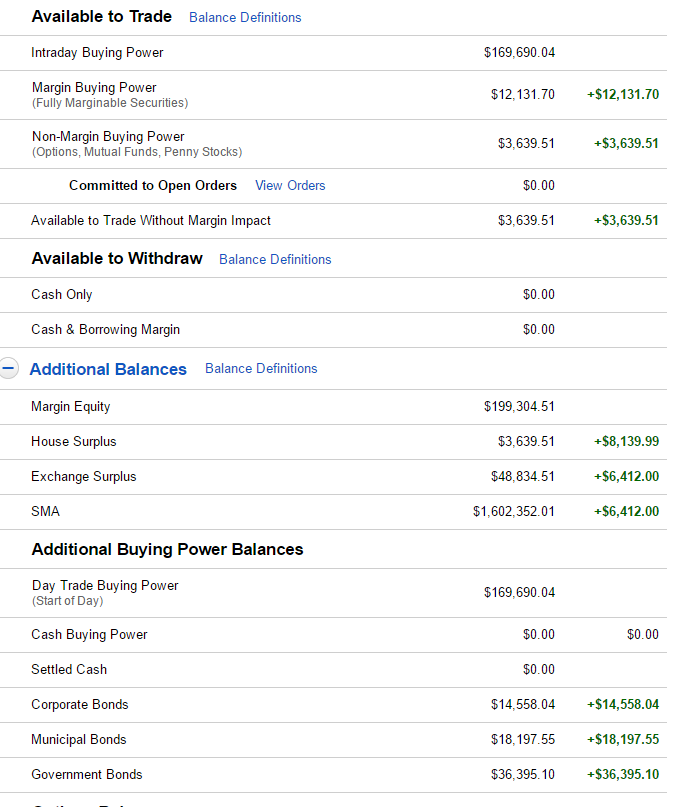
Task: Click Government Bonds green change value
Action: (x=623, y=774)
